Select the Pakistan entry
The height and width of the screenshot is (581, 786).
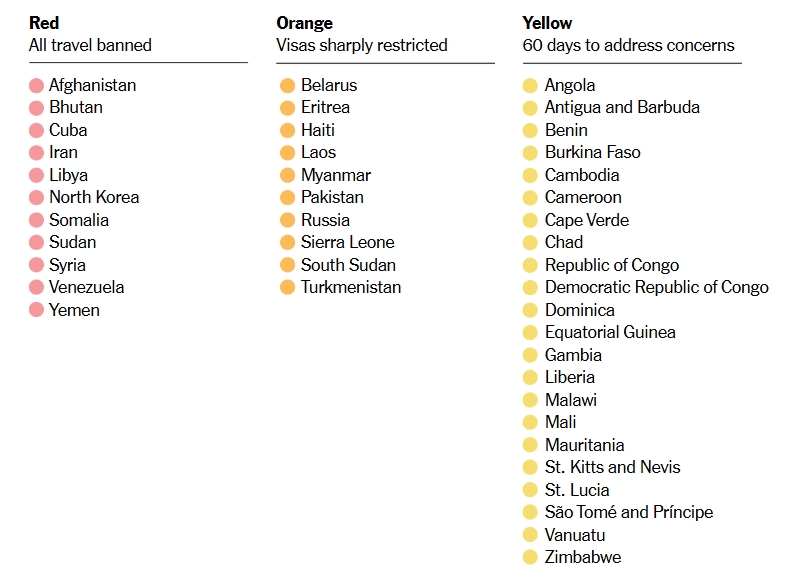click(332, 197)
